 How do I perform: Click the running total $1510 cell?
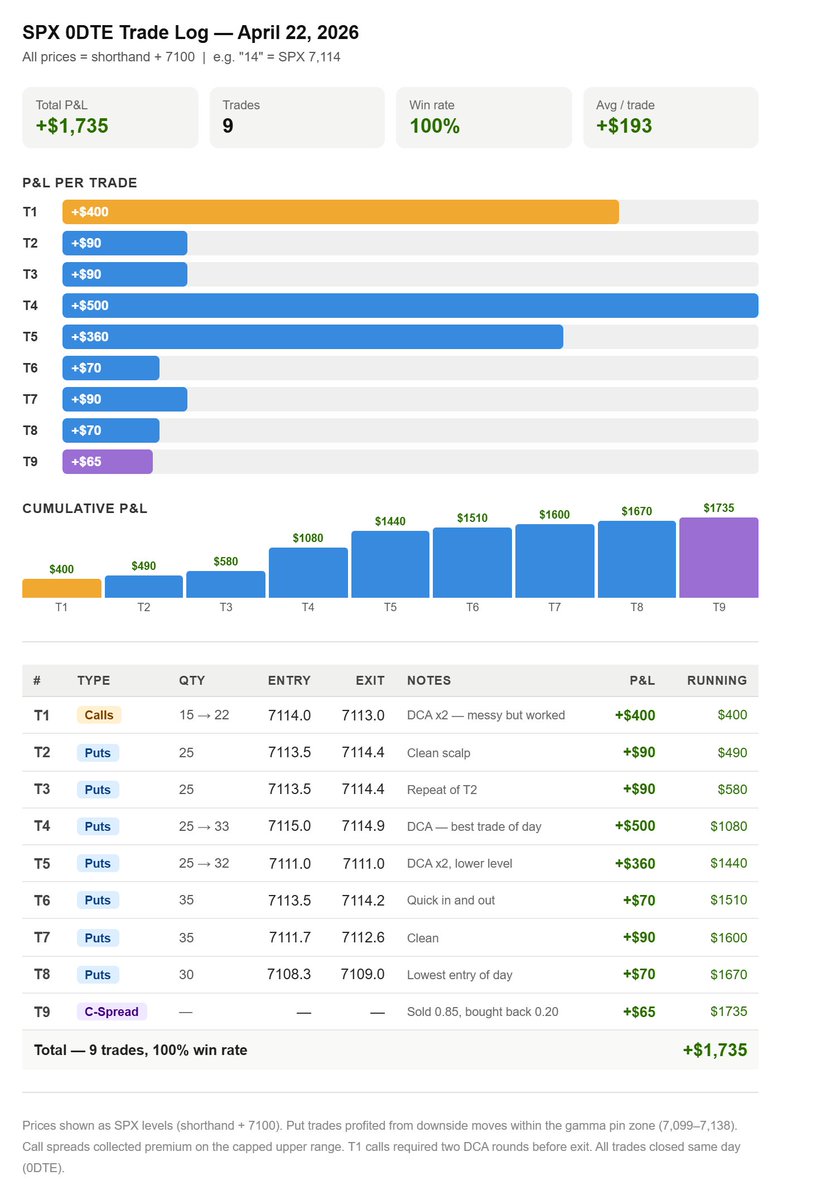[729, 900]
